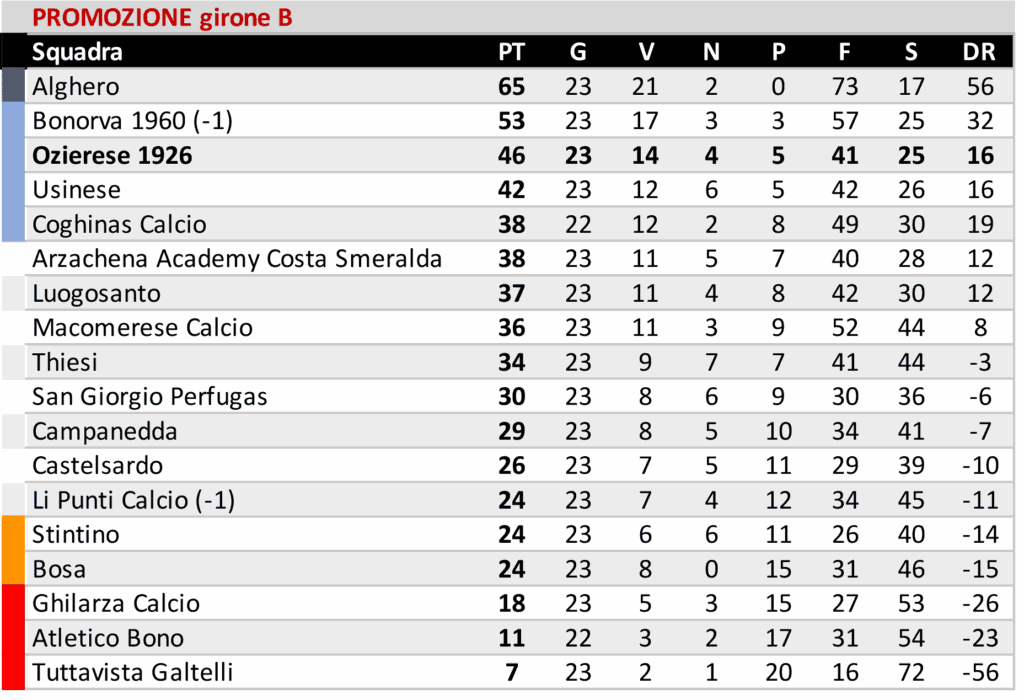Select the orange marker beside Stintino
1024x700 pixels.
[13, 534]
